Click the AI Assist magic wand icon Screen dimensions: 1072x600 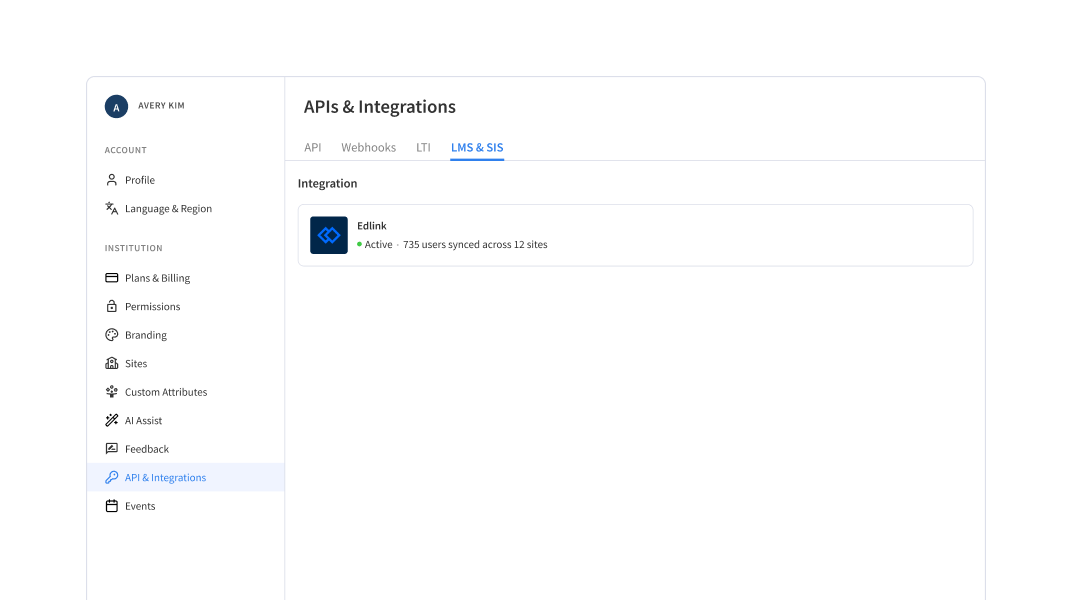[111, 420]
